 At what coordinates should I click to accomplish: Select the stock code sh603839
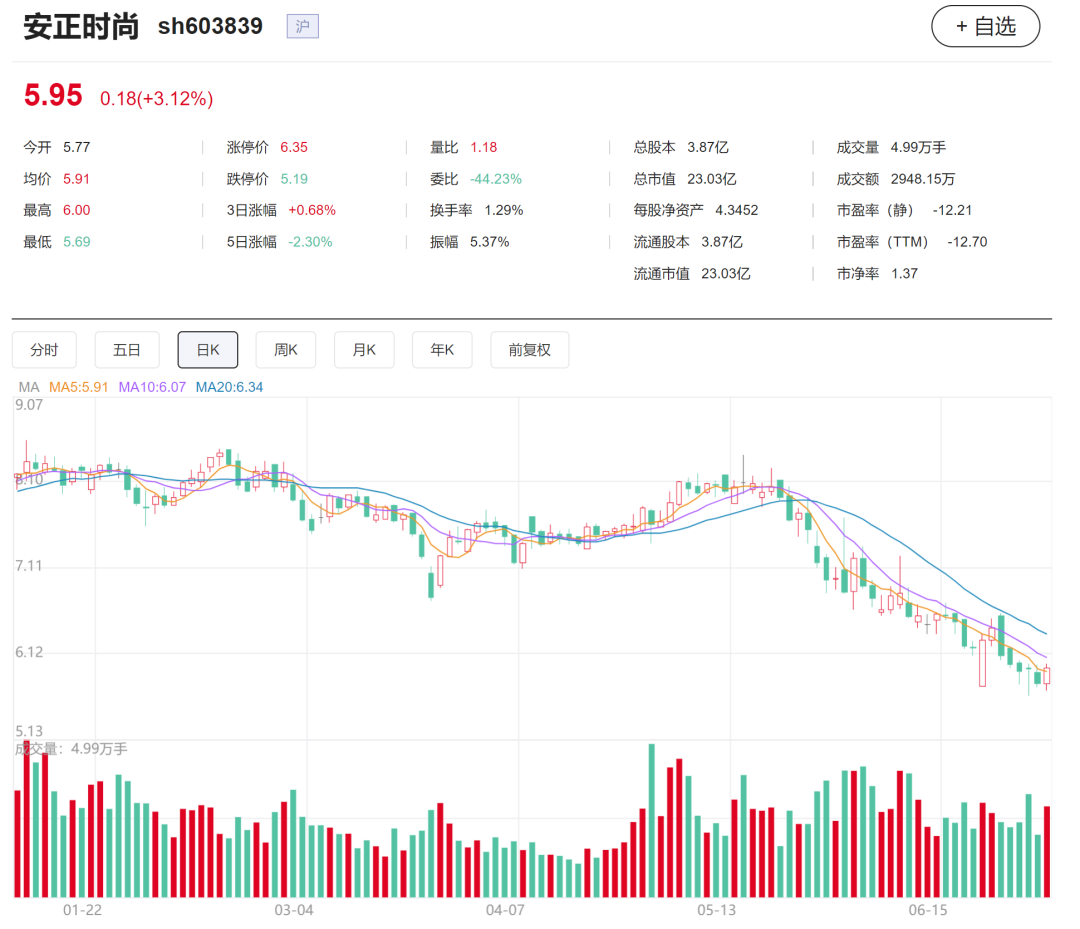[210, 26]
